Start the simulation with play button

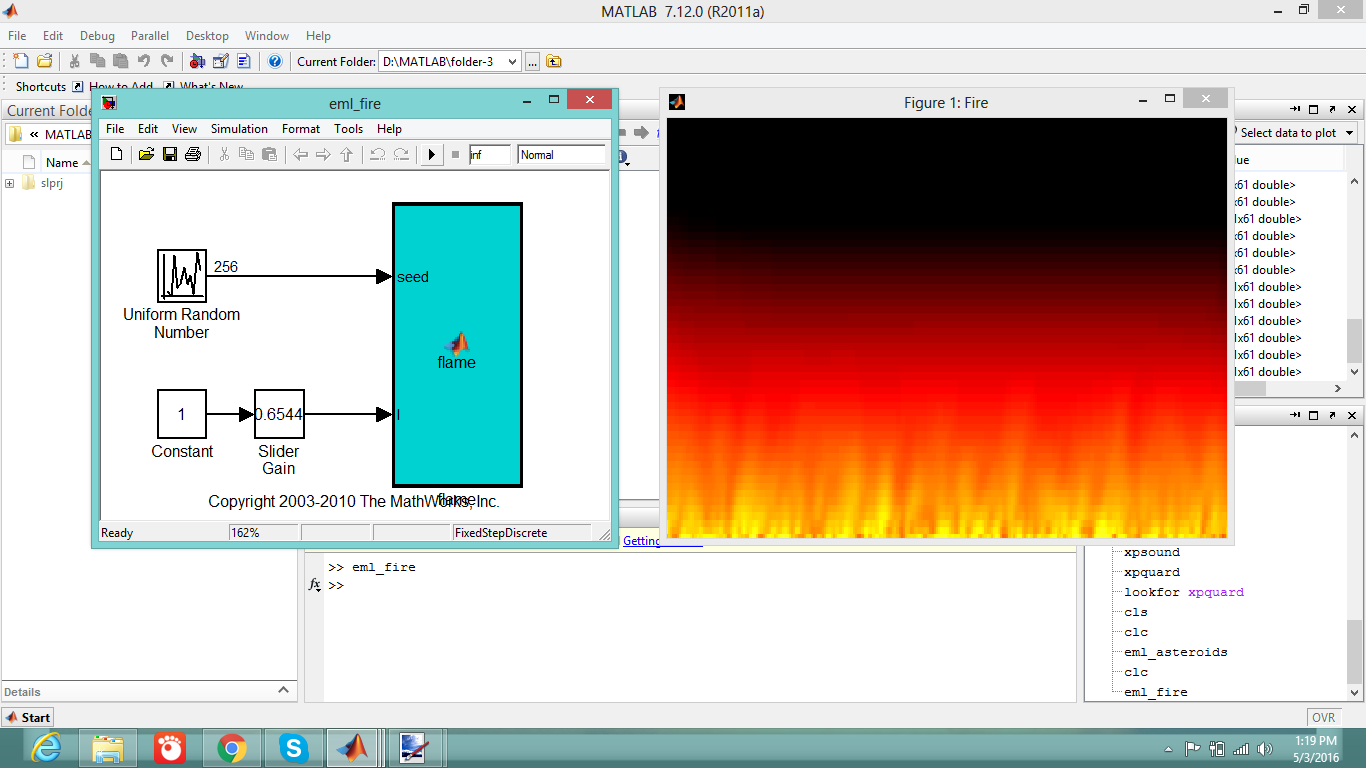point(432,154)
